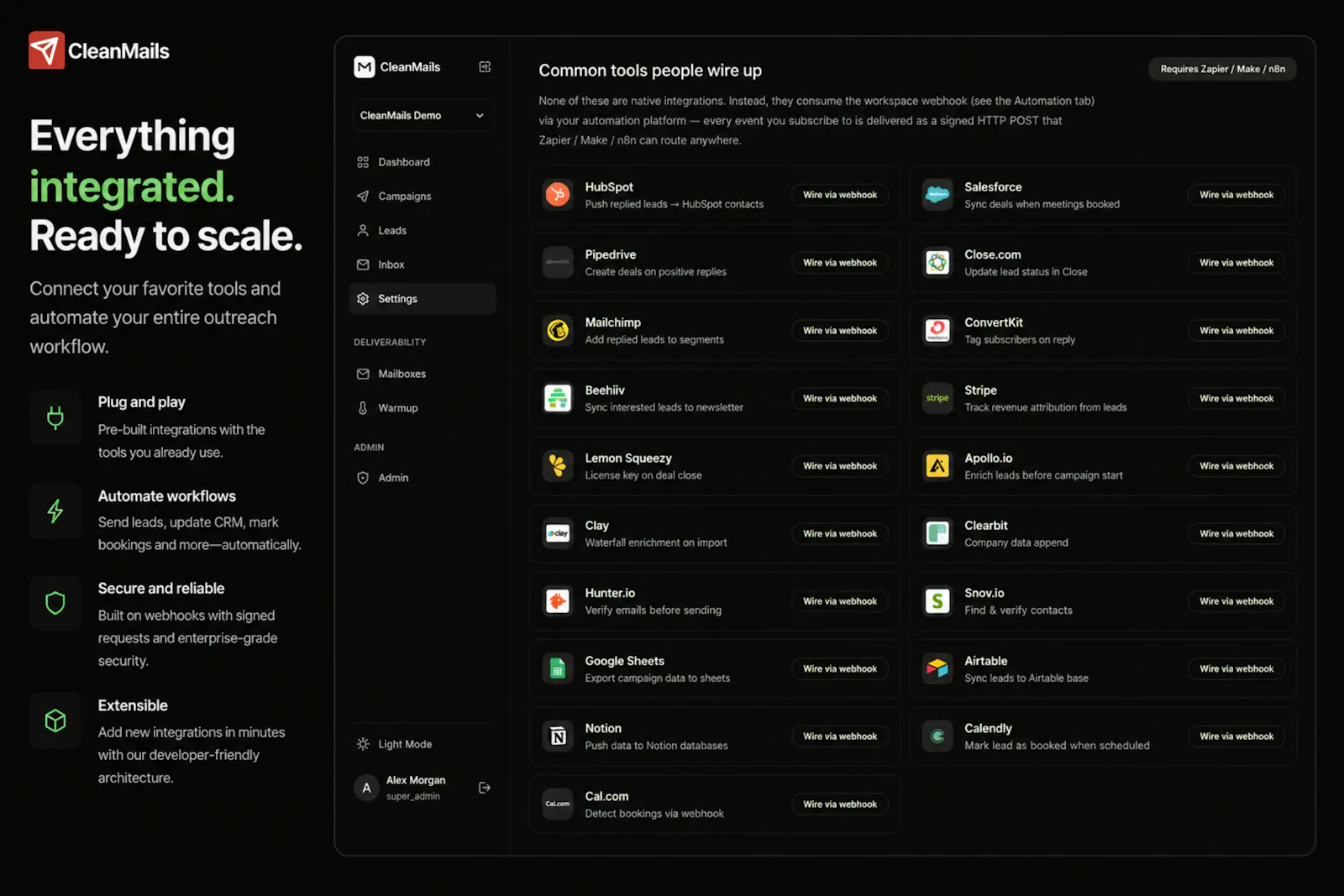
Task: Wire HubSpot via webhook
Action: 840,195
